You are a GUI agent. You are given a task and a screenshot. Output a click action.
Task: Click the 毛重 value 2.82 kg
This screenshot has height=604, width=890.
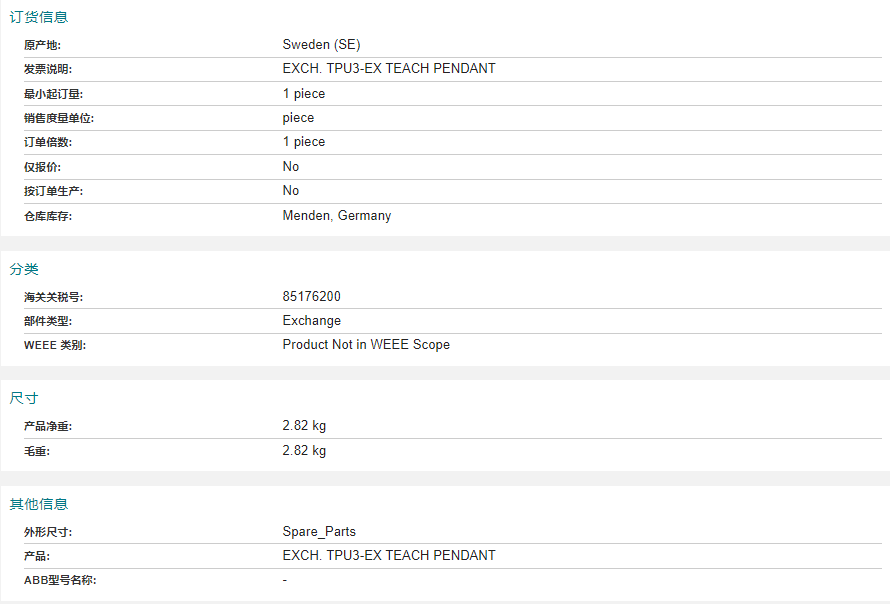click(x=304, y=451)
